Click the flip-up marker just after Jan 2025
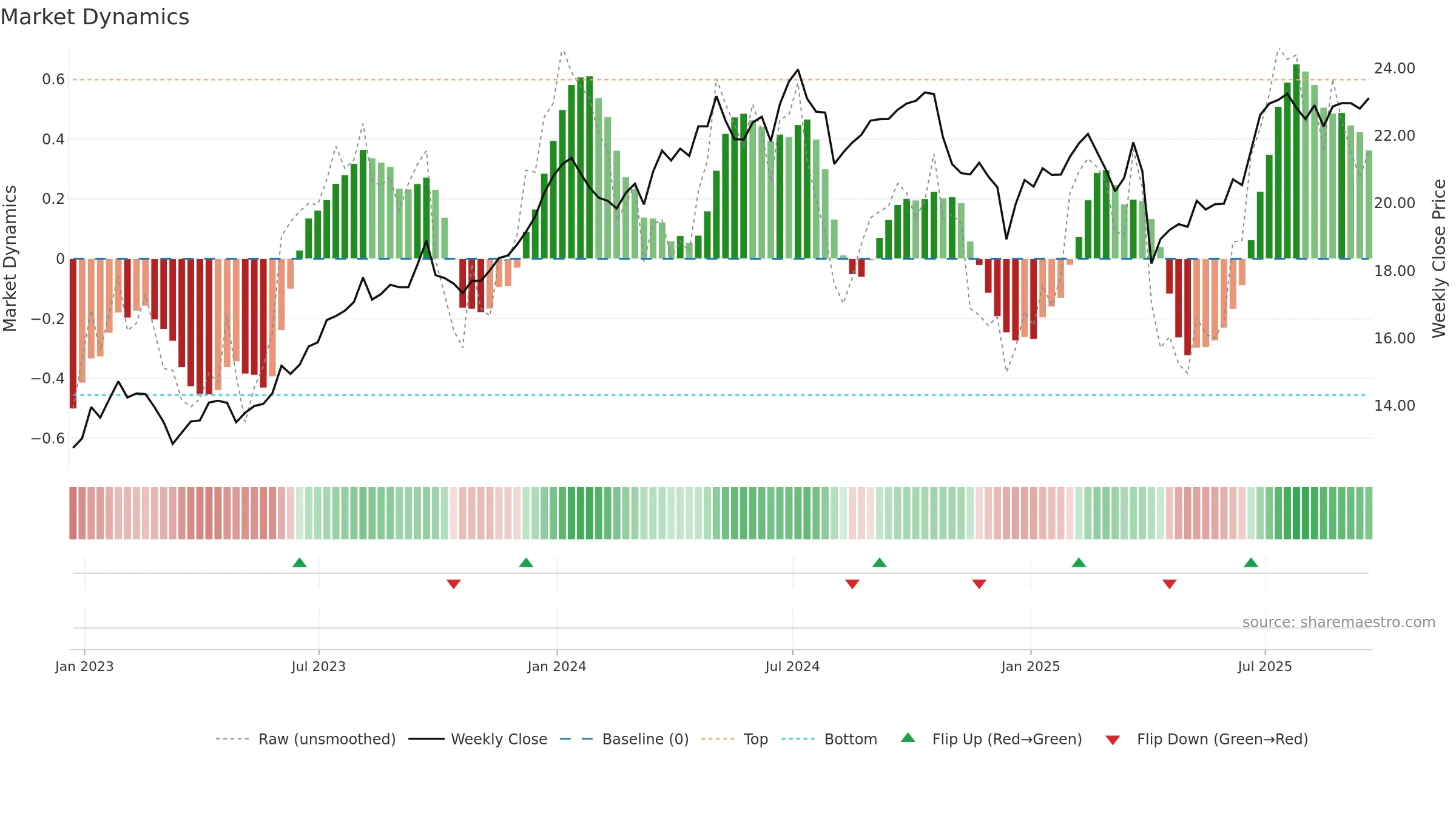The height and width of the screenshot is (819, 1456). [1079, 562]
